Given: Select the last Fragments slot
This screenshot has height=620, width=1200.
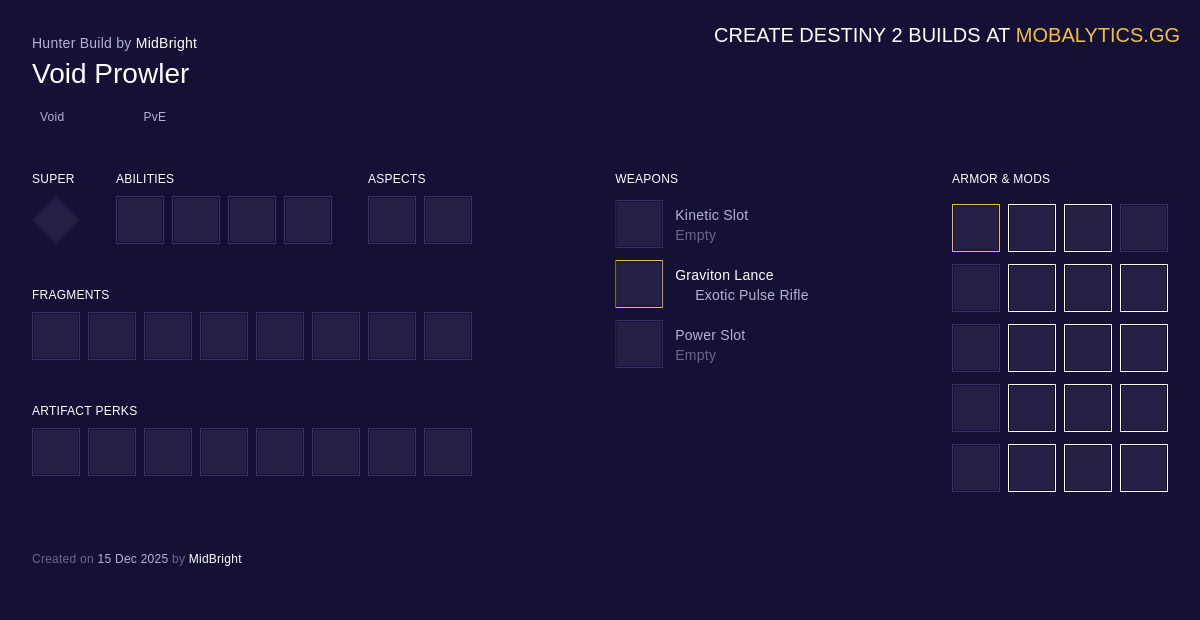Looking at the screenshot, I should [448, 336].
